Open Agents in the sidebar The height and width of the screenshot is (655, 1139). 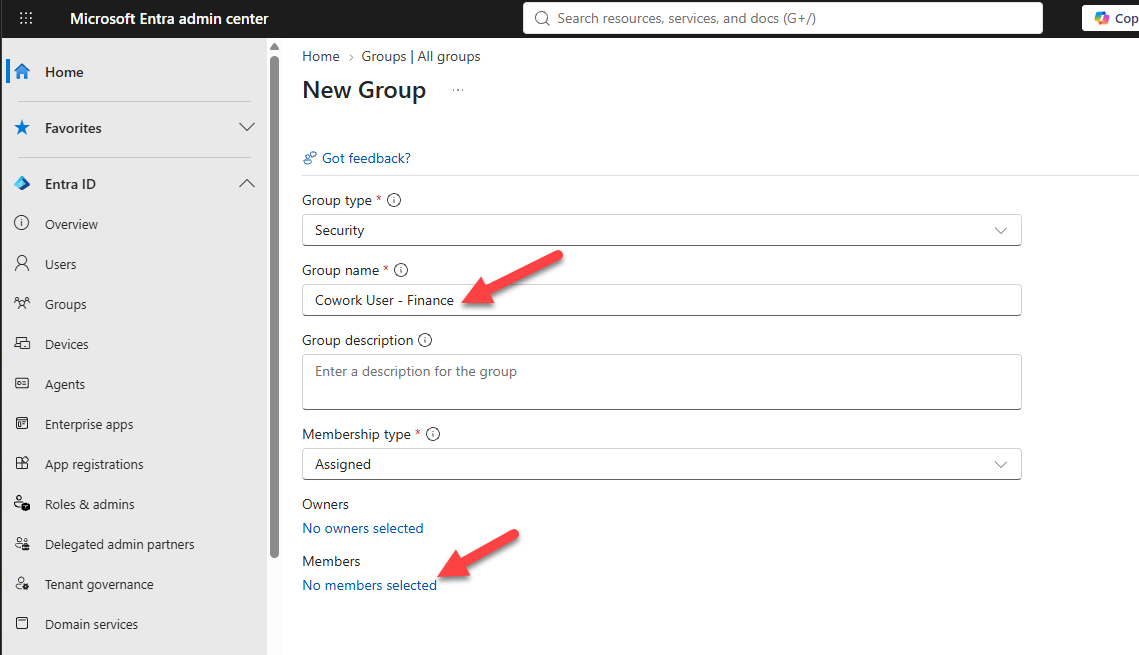point(65,384)
